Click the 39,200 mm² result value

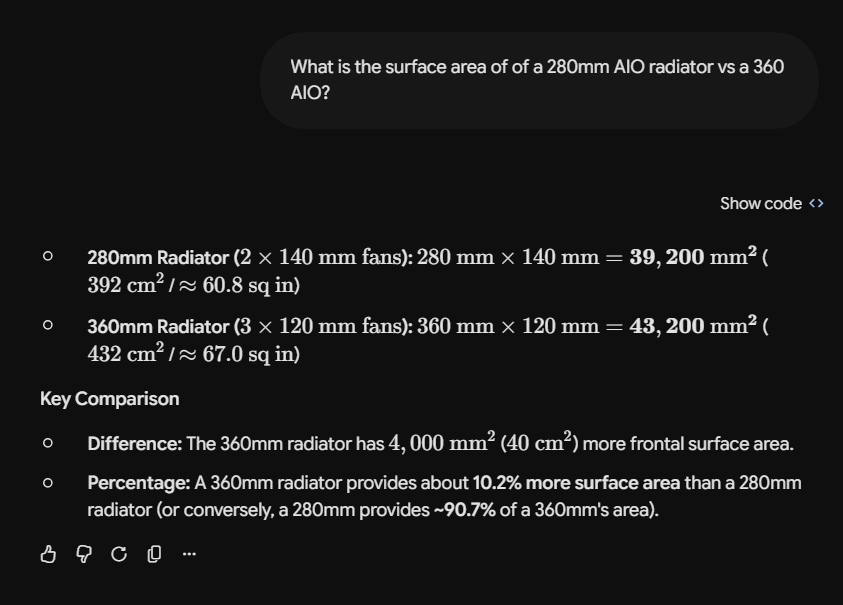point(693,256)
